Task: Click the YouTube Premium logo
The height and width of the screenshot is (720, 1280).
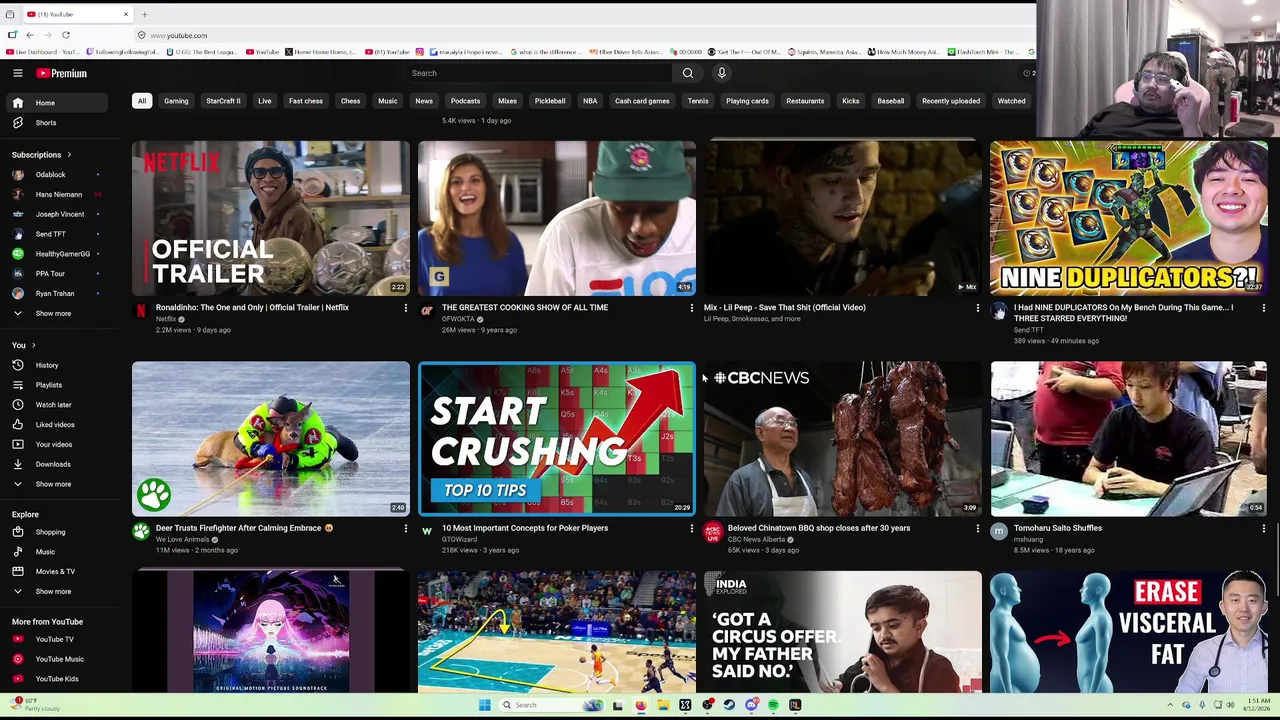Action: coord(62,73)
